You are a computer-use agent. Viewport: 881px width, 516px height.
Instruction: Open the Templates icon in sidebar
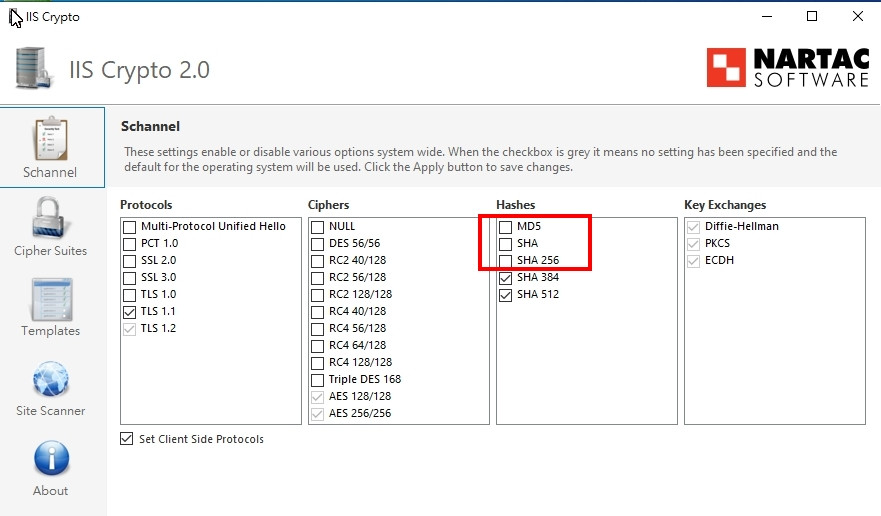tap(51, 299)
